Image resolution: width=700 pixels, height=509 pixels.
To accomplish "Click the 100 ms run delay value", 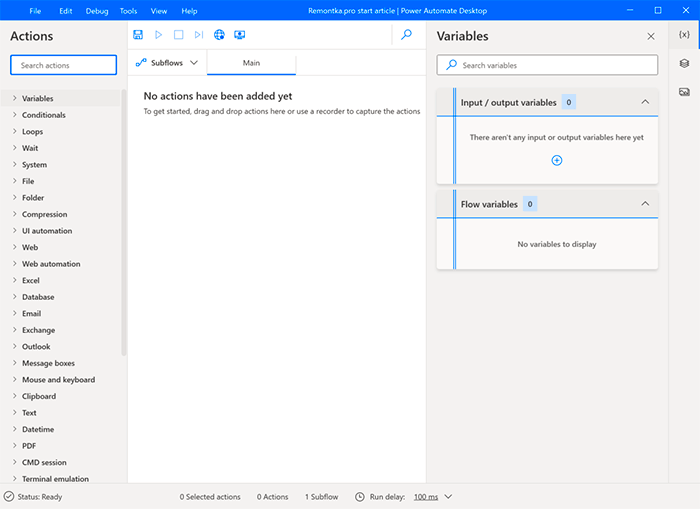I will (x=426, y=496).
